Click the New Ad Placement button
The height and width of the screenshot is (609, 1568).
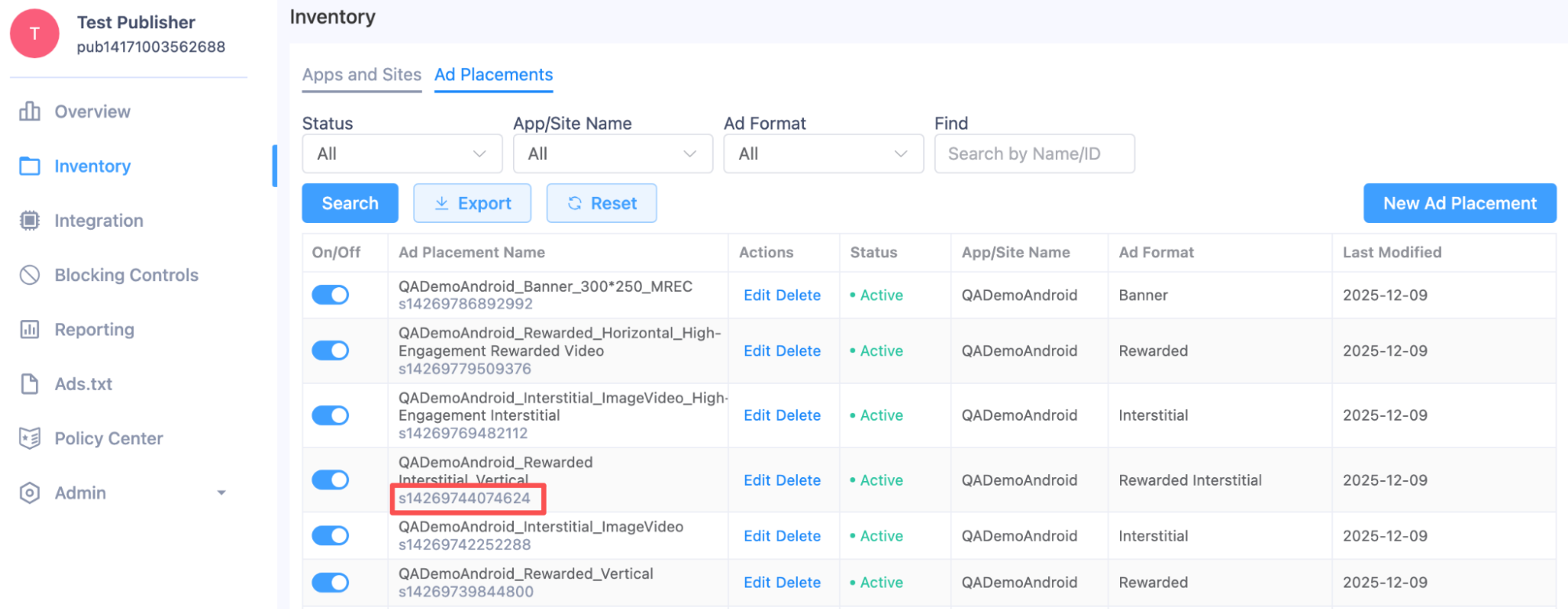click(1459, 203)
